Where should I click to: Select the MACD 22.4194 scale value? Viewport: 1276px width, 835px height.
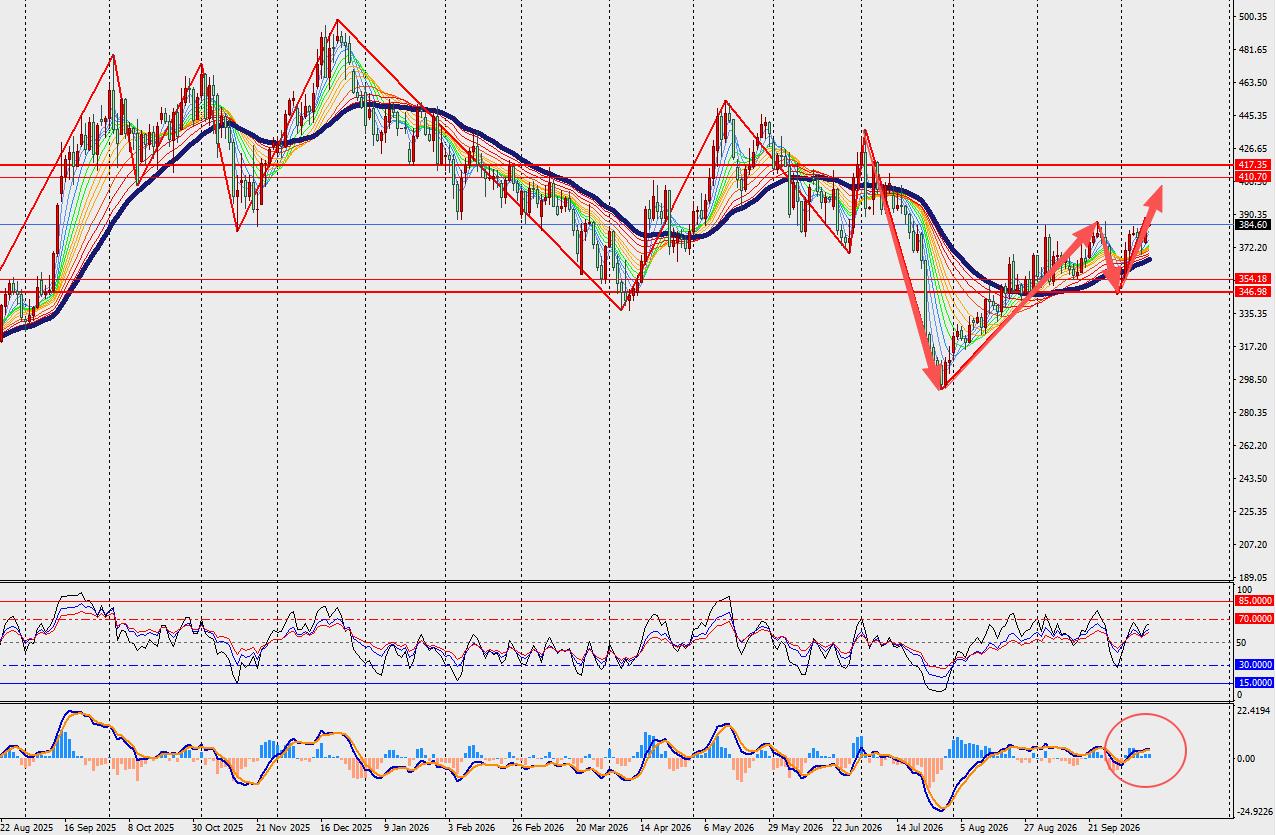coord(1254,711)
